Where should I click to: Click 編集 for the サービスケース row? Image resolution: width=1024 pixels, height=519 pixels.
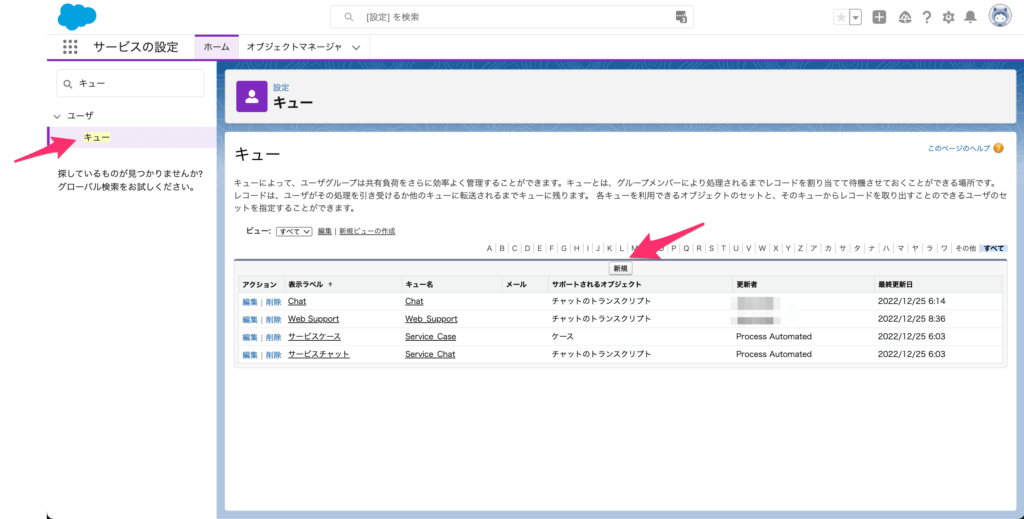point(250,337)
